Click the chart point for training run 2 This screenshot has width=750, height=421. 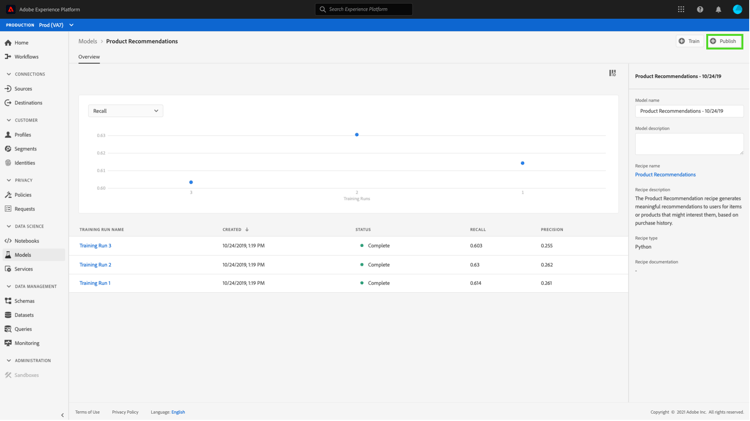357,134
